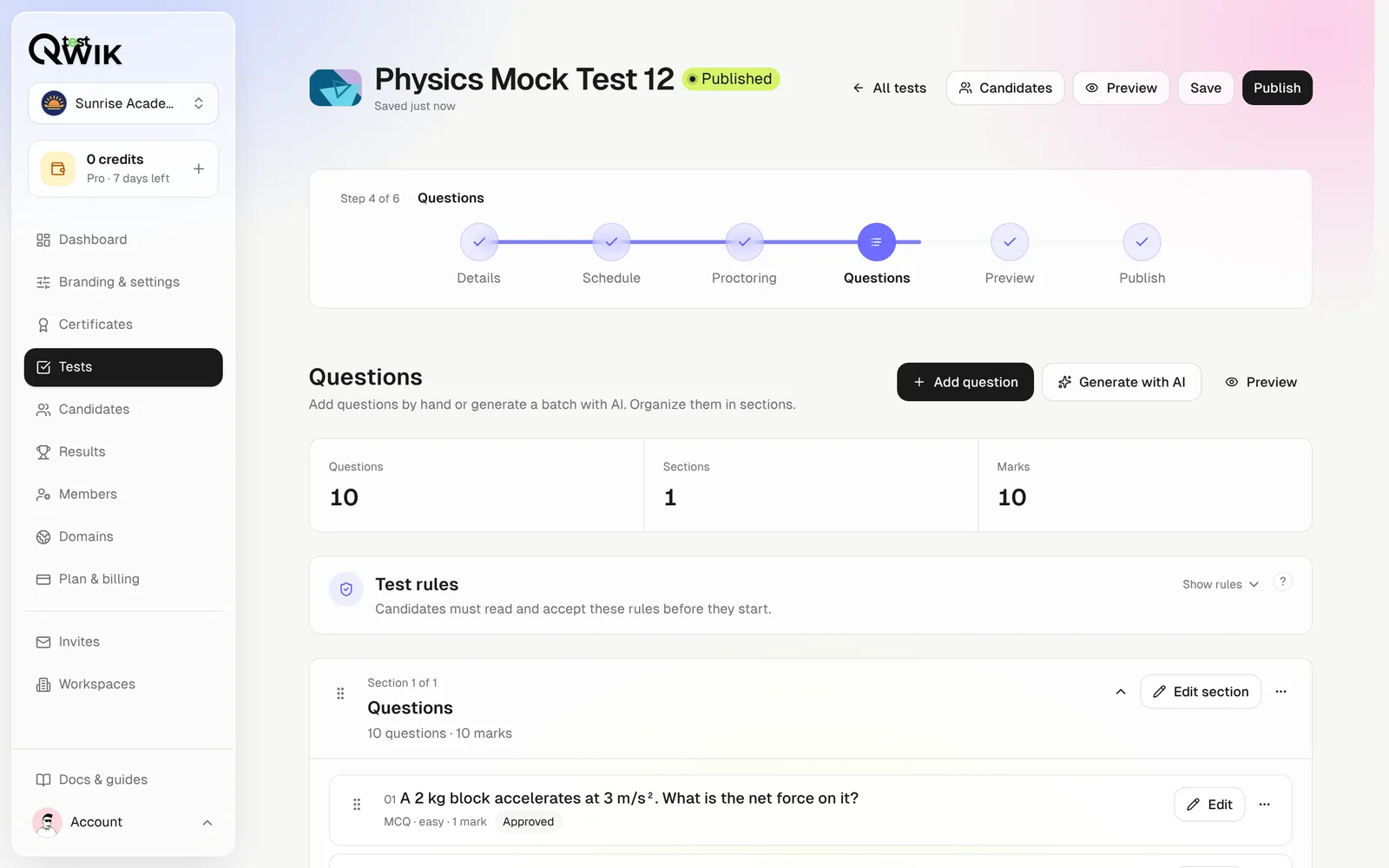1389x868 pixels.
Task: Collapse the Questions section chevron
Action: [1121, 692]
